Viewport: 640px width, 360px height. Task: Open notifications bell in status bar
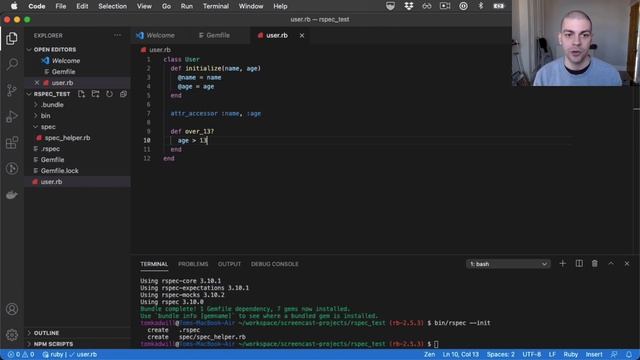(629, 354)
